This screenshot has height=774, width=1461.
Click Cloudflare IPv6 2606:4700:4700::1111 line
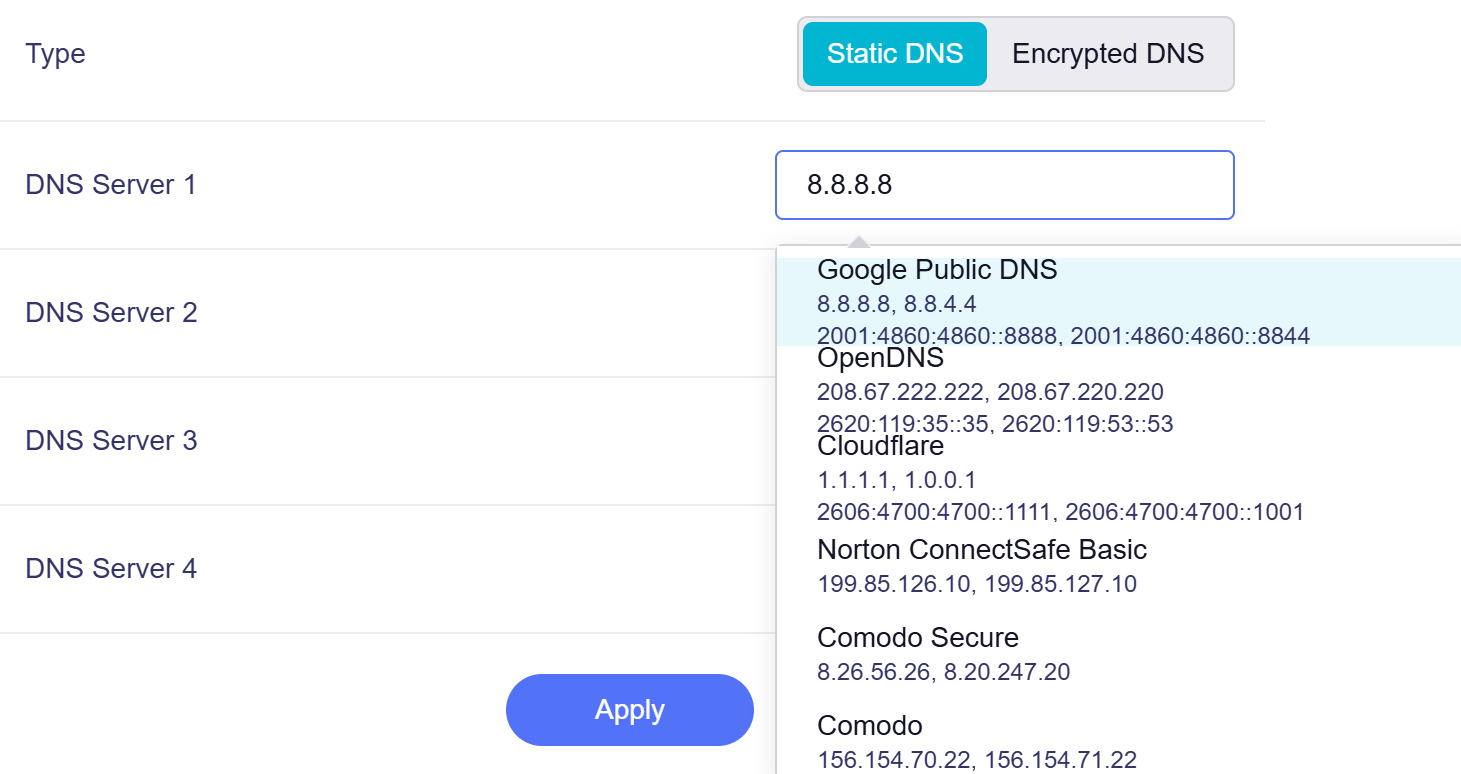coord(1060,512)
